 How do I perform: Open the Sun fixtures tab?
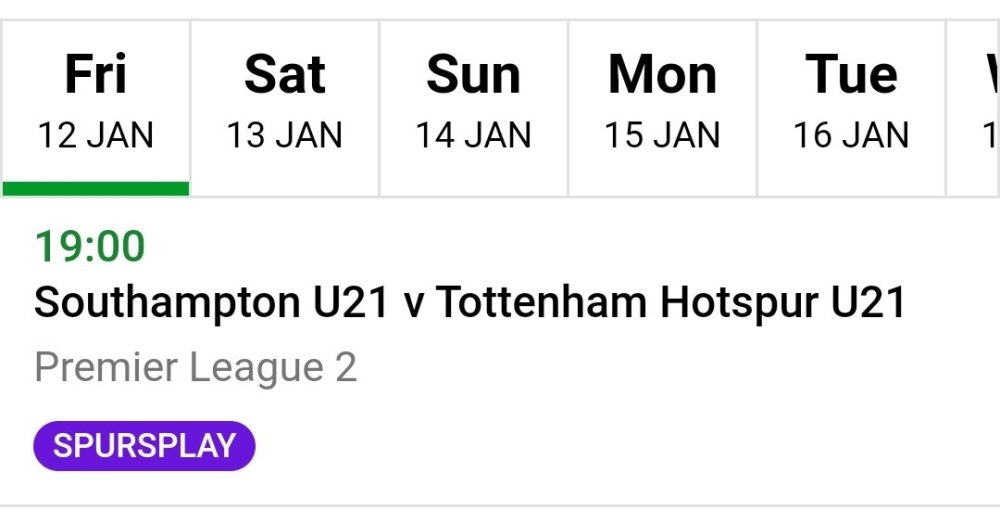(x=473, y=75)
